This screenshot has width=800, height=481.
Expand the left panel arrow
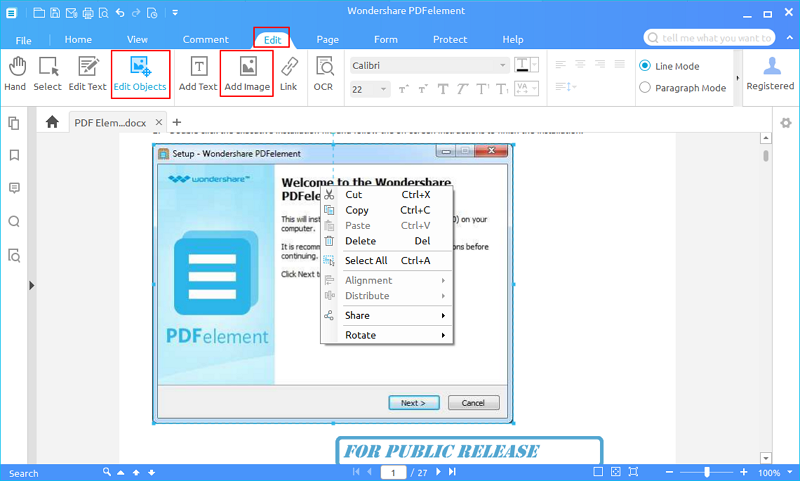pos(32,285)
